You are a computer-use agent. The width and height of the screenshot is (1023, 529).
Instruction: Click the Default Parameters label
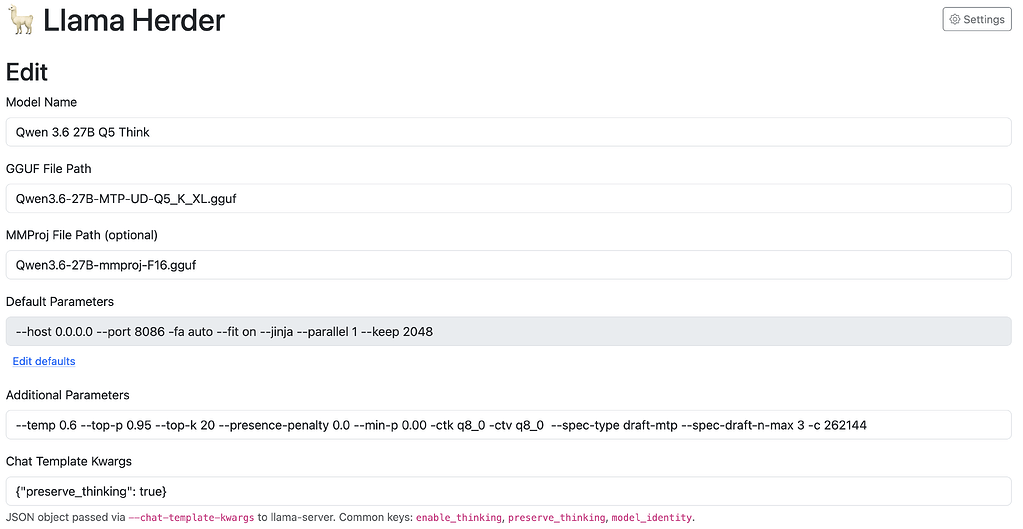tap(60, 302)
